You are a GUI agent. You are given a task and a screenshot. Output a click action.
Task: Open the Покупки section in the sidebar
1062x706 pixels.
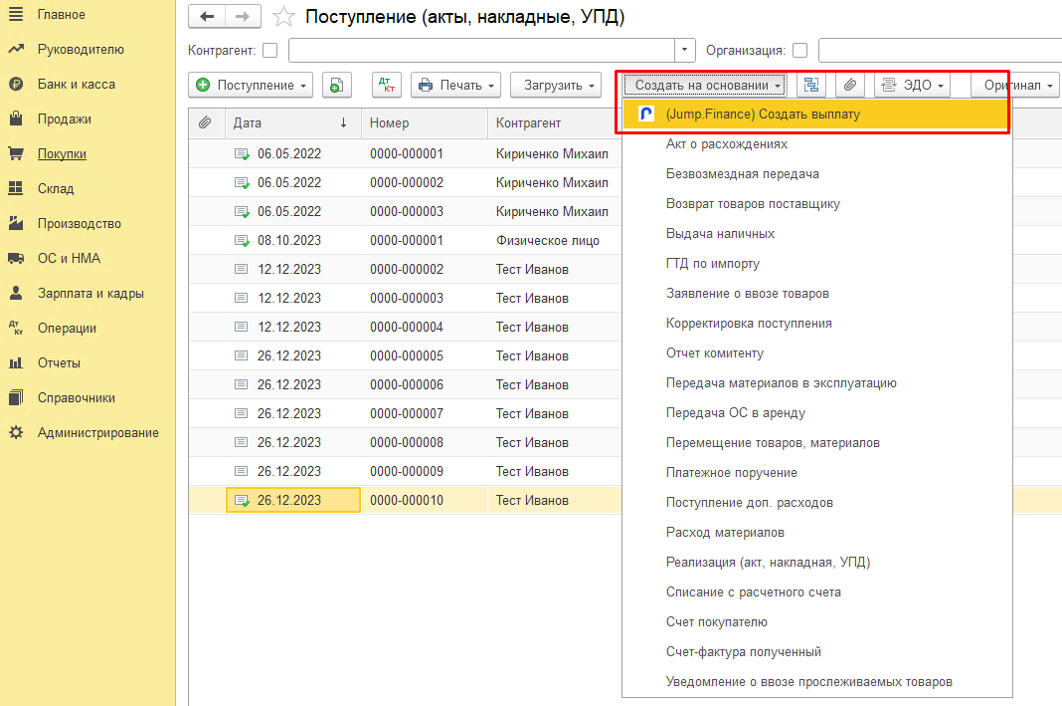point(62,154)
